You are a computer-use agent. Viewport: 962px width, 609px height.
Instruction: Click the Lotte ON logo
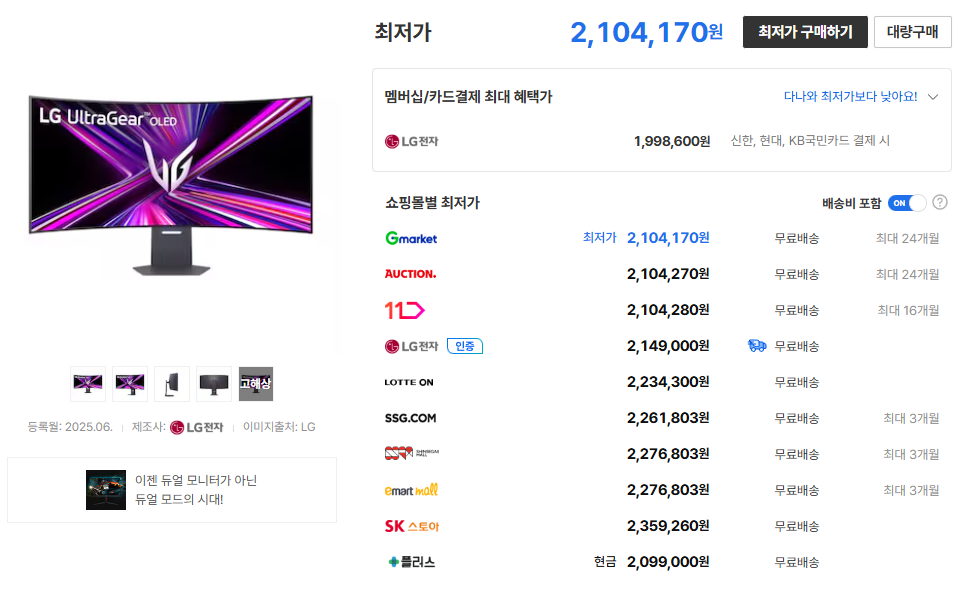pos(409,382)
